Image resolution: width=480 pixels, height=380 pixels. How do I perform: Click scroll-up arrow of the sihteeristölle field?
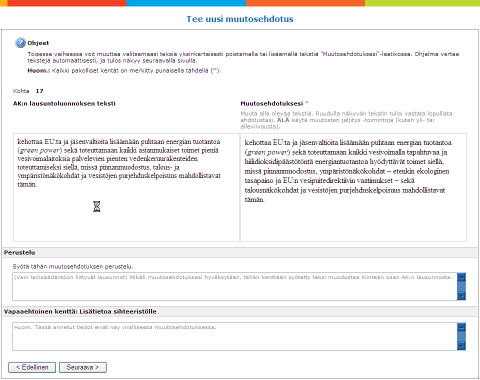click(461, 327)
